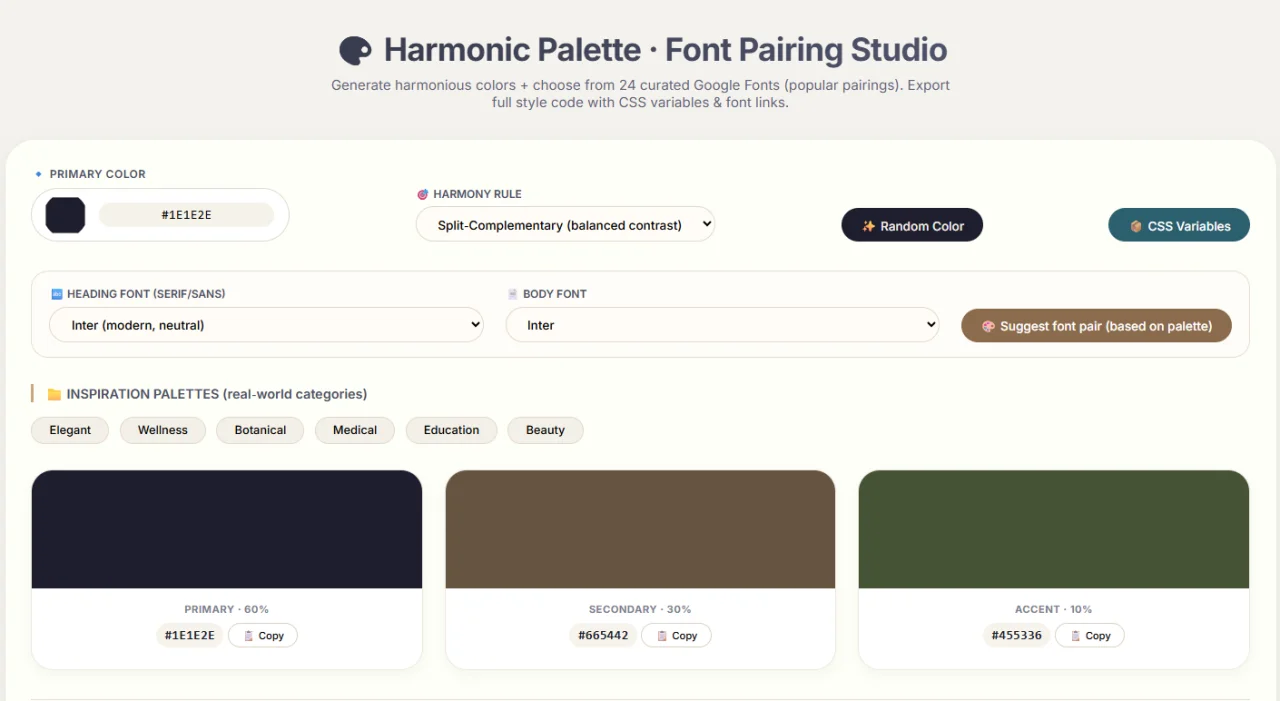Open the Harmony Rule dropdown
The width and height of the screenshot is (1280, 701).
pos(566,225)
